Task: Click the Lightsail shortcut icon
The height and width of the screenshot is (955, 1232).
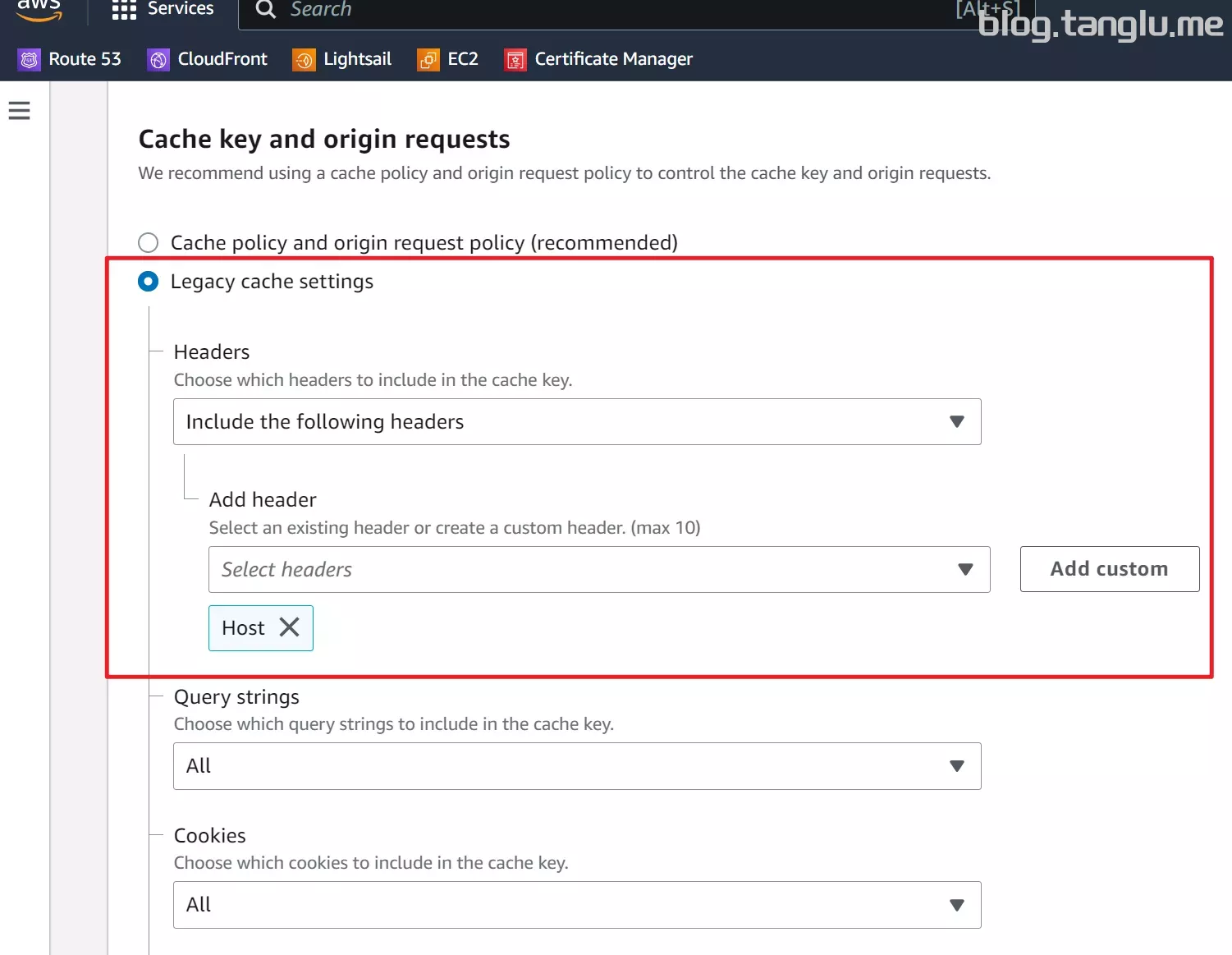Action: pyautogui.click(x=304, y=59)
